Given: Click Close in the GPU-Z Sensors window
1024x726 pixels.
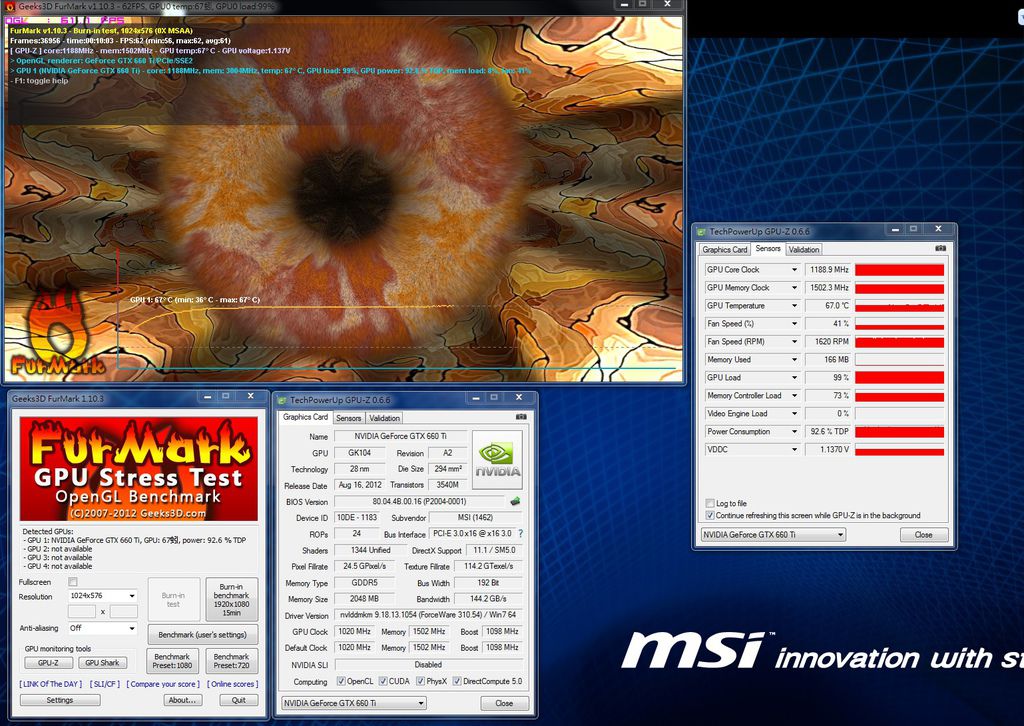Looking at the screenshot, I should coord(923,535).
